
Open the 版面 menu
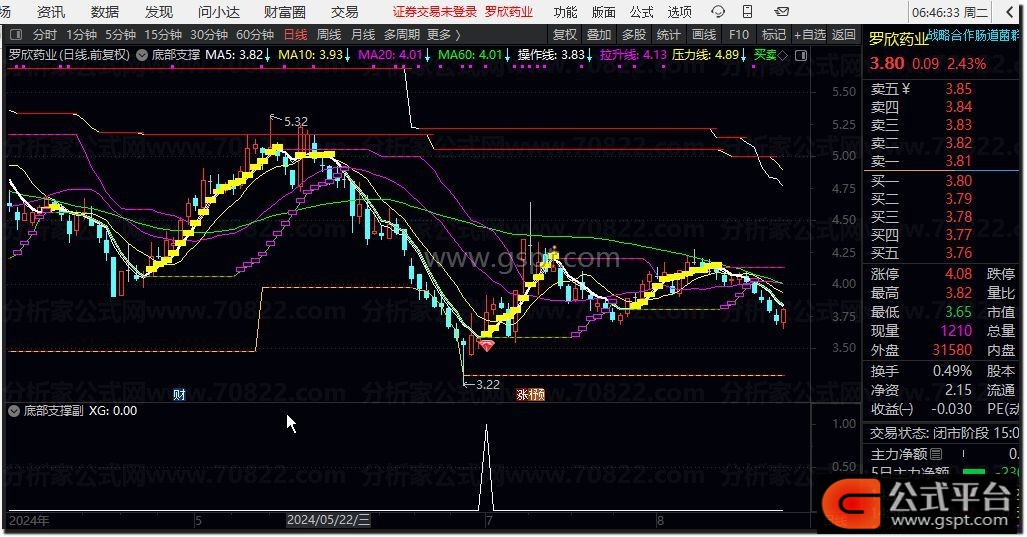tap(603, 12)
